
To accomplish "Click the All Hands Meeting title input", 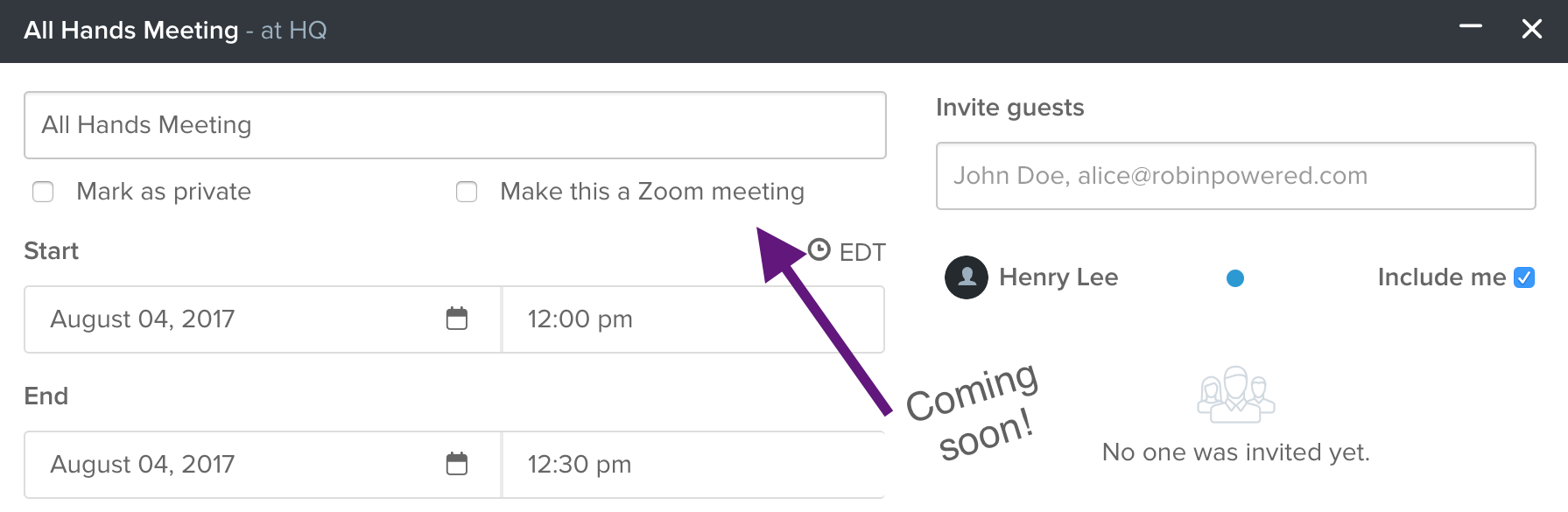I will pos(455,125).
